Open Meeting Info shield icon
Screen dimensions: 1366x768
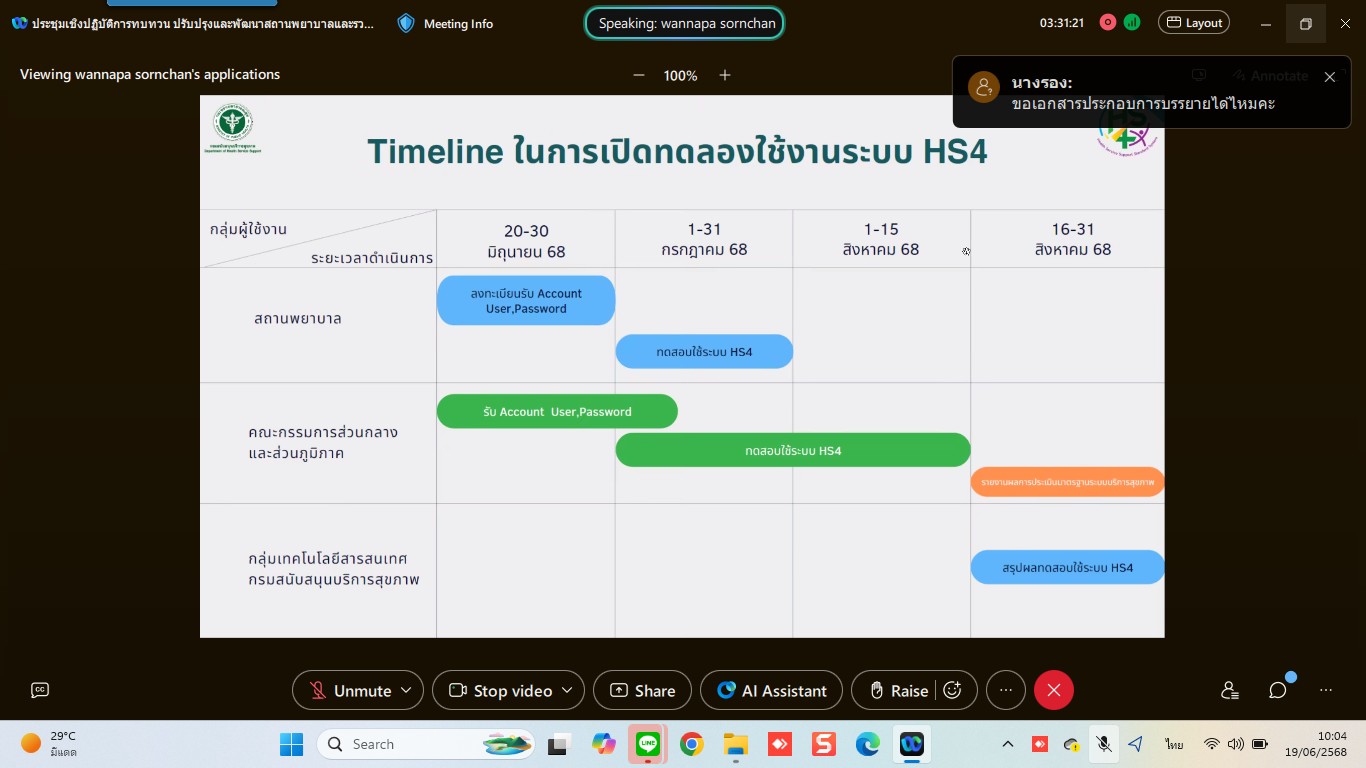pyautogui.click(x=406, y=23)
